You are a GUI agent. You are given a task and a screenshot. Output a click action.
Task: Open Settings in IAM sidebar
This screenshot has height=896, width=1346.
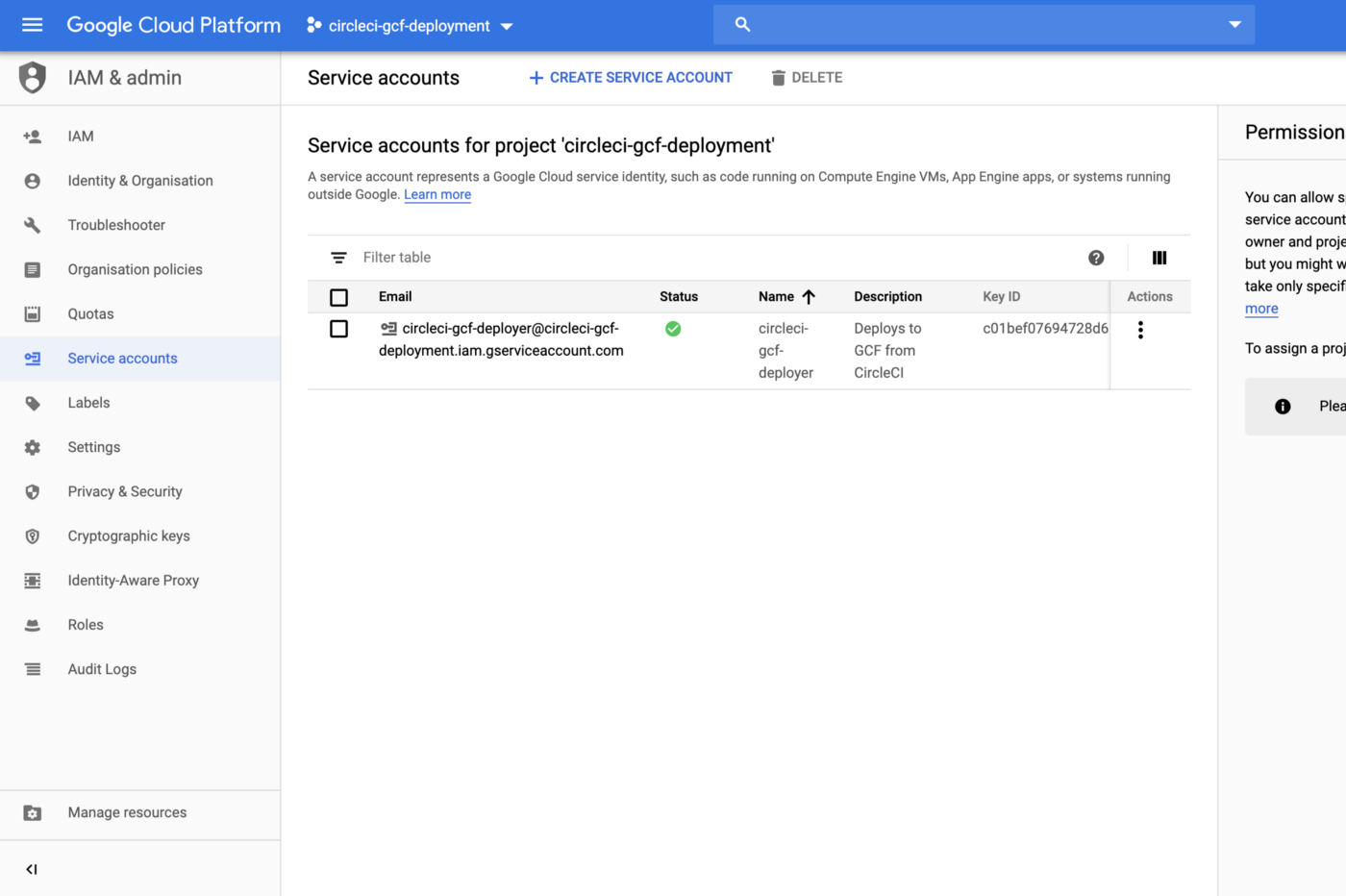94,447
